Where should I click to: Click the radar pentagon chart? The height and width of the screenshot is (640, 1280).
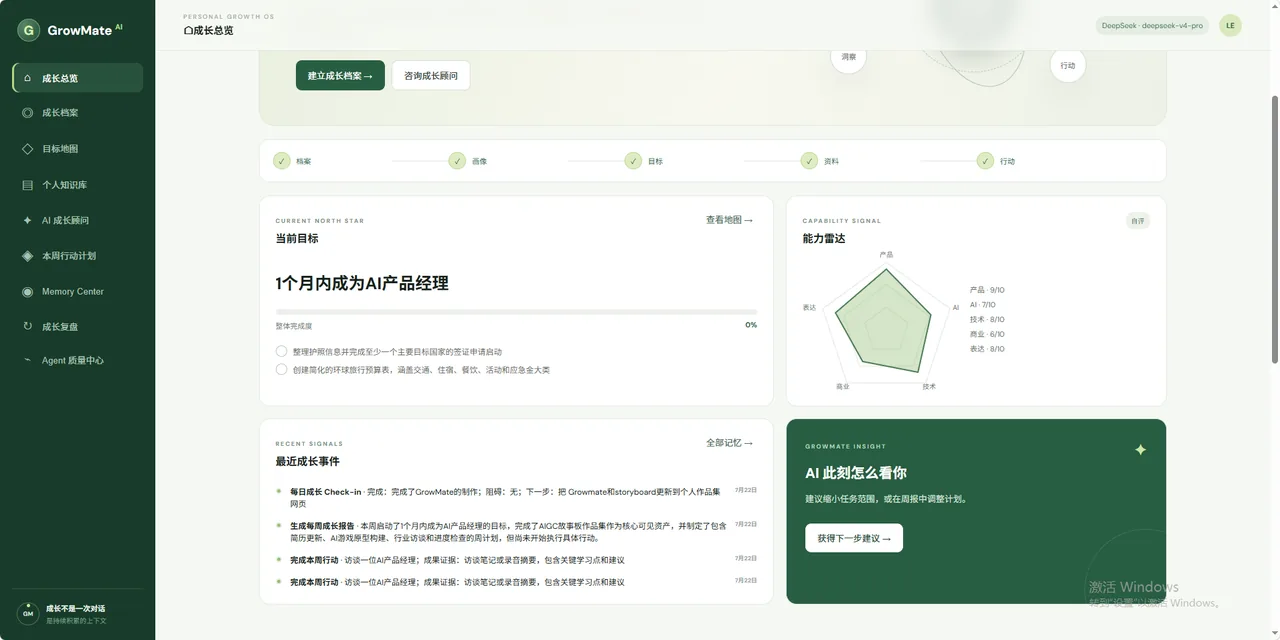pos(884,322)
